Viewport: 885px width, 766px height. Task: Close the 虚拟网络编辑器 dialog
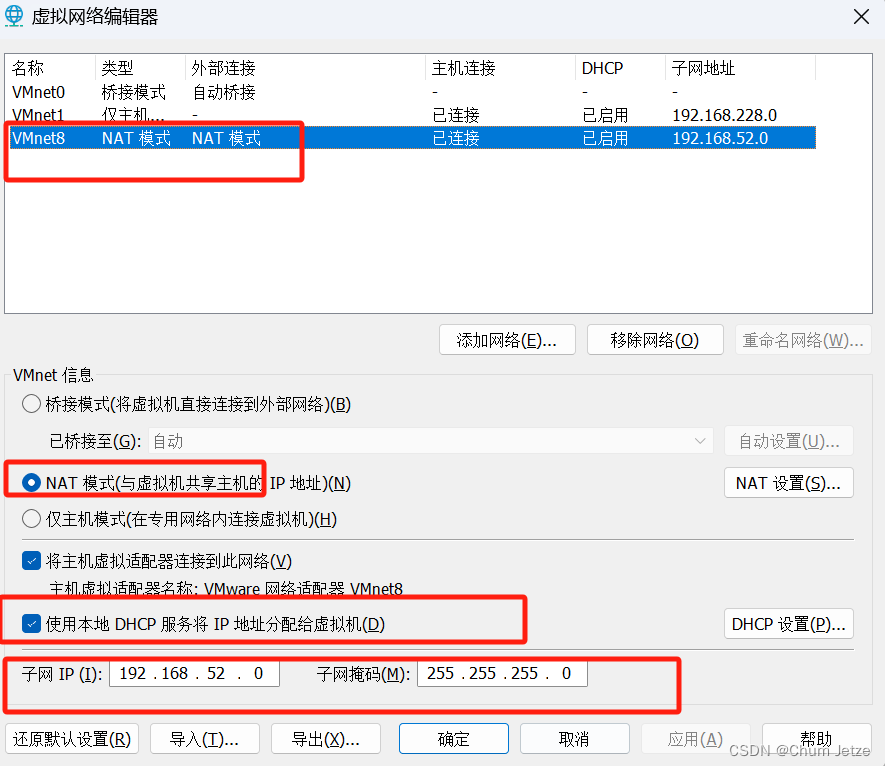861,16
